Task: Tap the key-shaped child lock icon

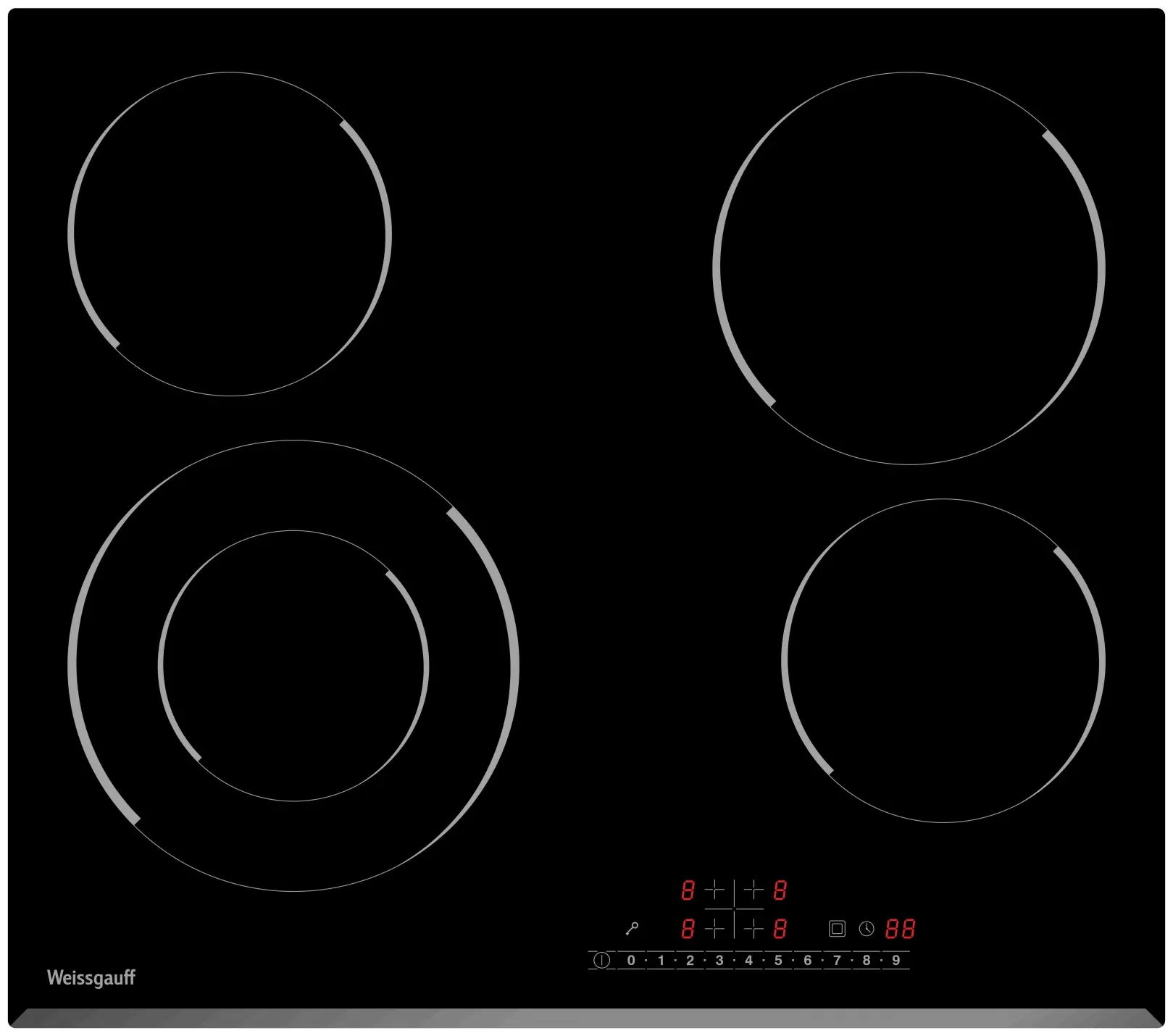Action: click(x=632, y=928)
